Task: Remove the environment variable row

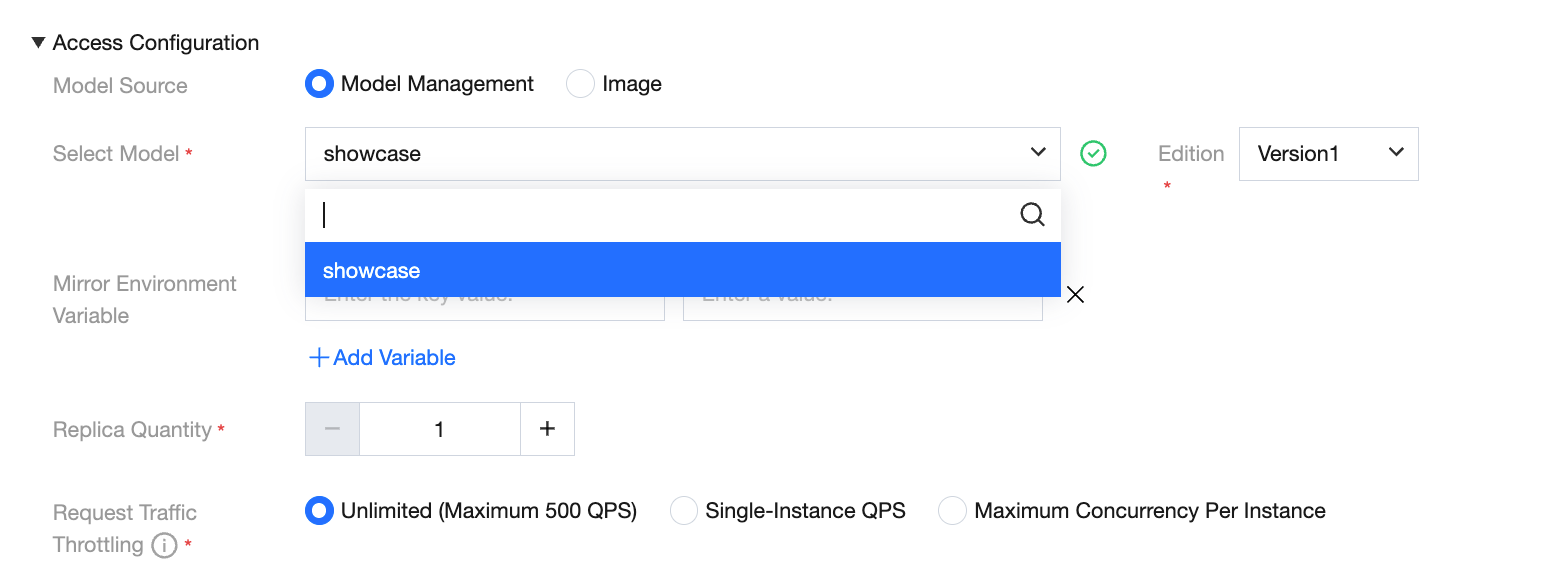Action: 1075,294
